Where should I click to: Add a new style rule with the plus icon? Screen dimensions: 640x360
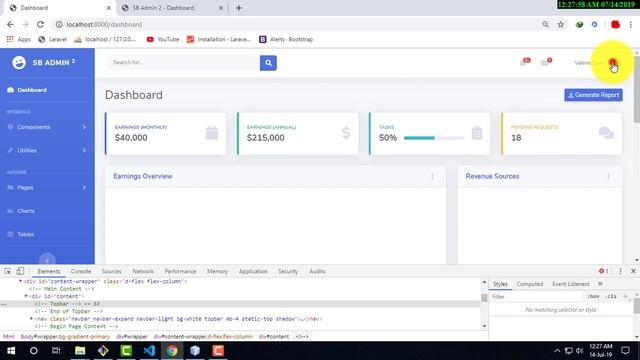[x=625, y=297]
